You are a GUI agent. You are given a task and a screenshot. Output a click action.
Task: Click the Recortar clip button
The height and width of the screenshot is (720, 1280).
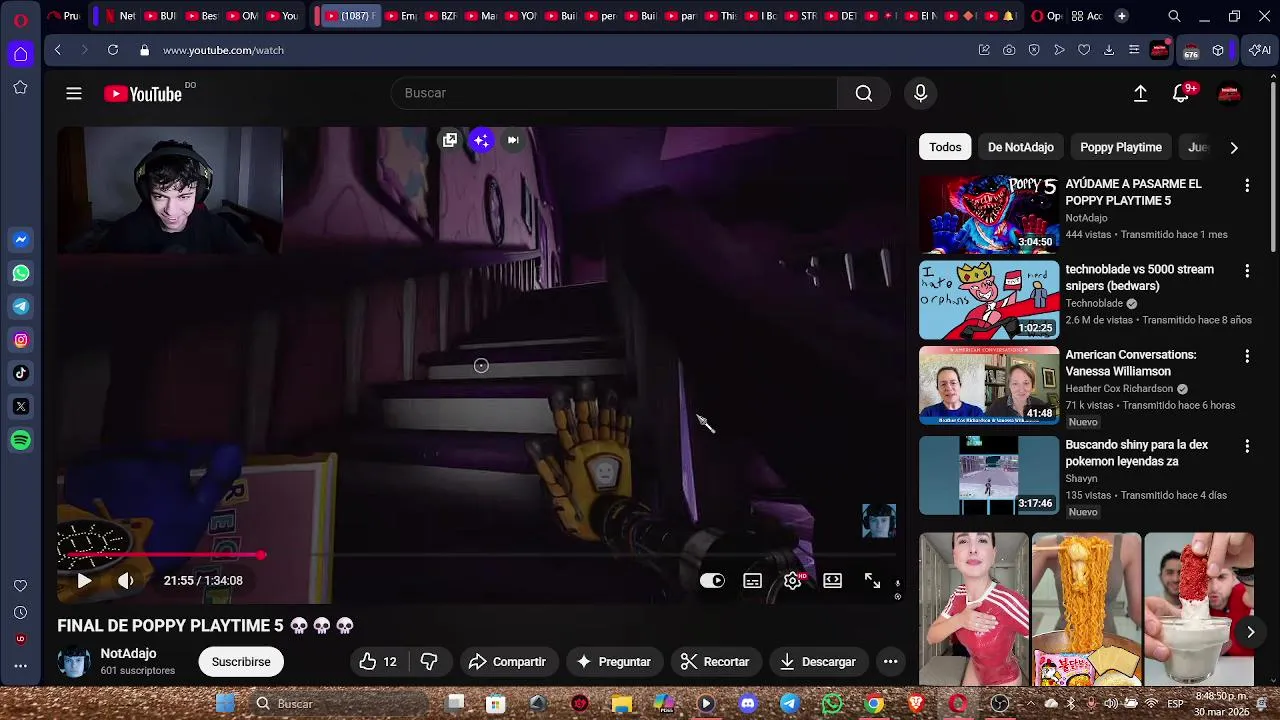click(x=715, y=662)
